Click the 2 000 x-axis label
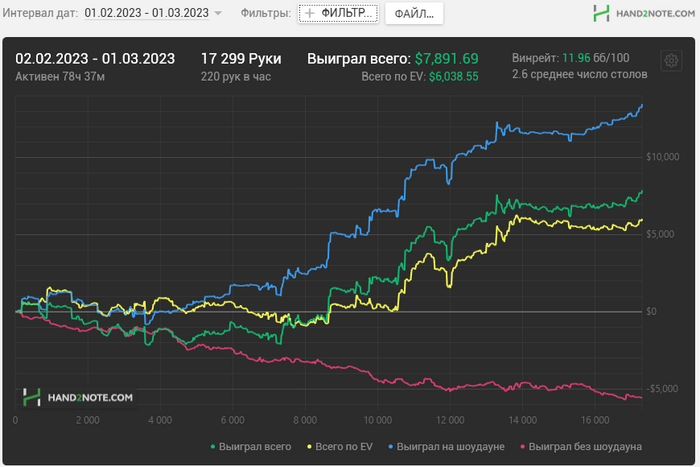The height and width of the screenshot is (467, 700). coord(88,420)
